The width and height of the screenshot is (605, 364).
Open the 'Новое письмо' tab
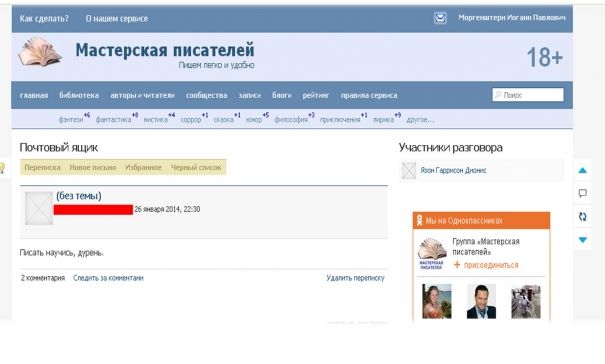point(93,168)
